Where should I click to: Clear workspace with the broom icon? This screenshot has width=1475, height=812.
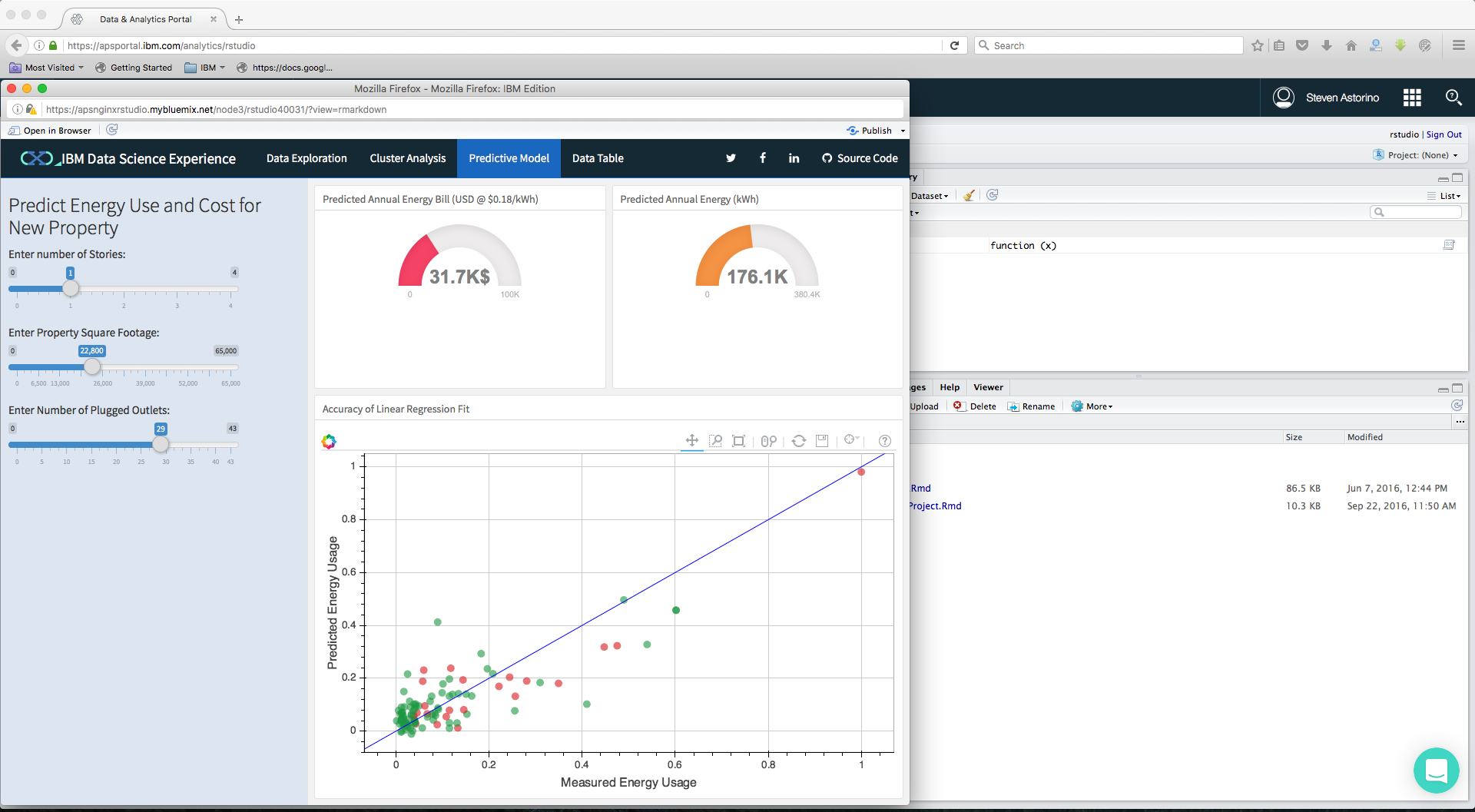(x=970, y=195)
